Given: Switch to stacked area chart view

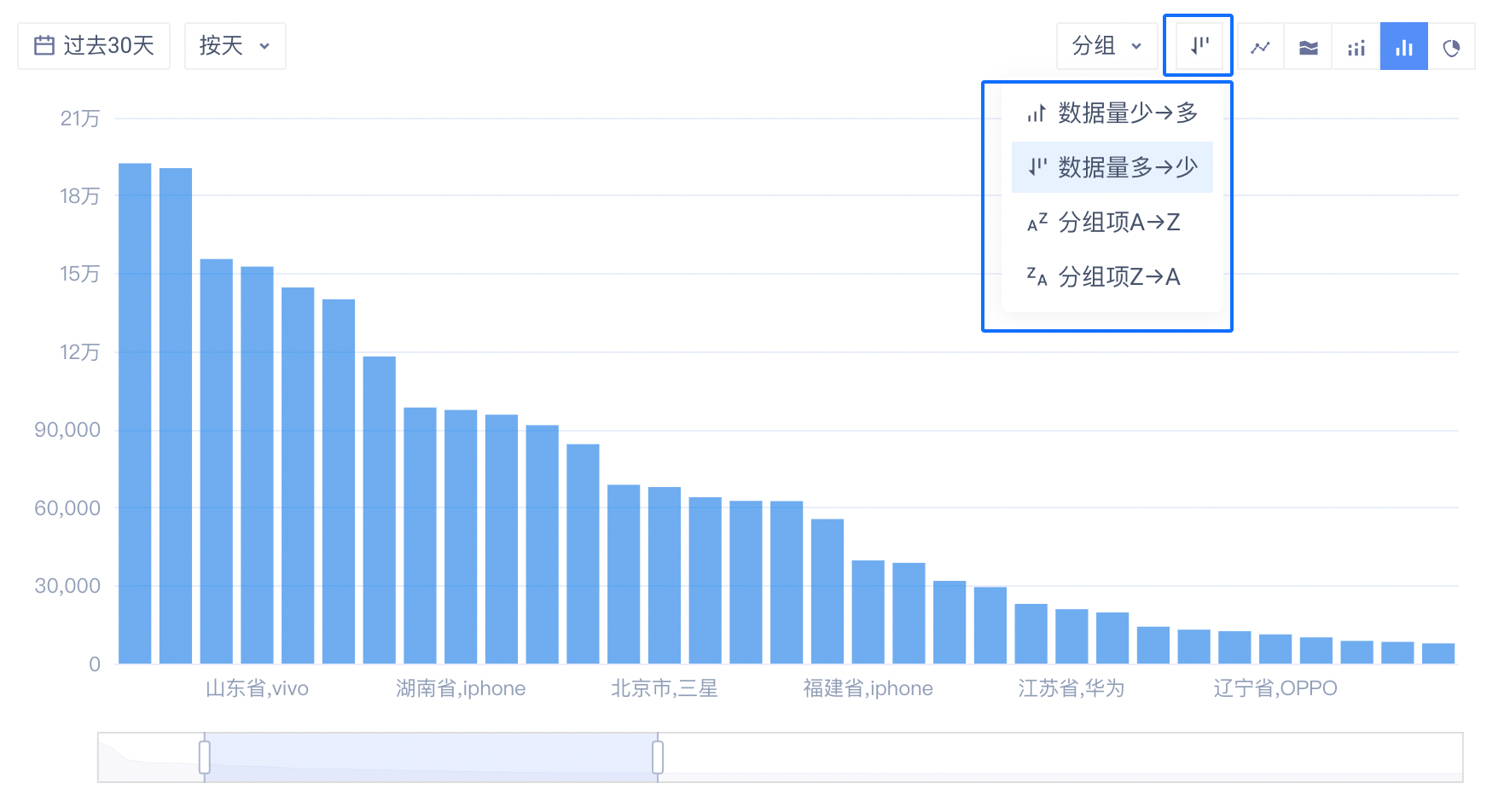Looking at the screenshot, I should coord(1308,47).
